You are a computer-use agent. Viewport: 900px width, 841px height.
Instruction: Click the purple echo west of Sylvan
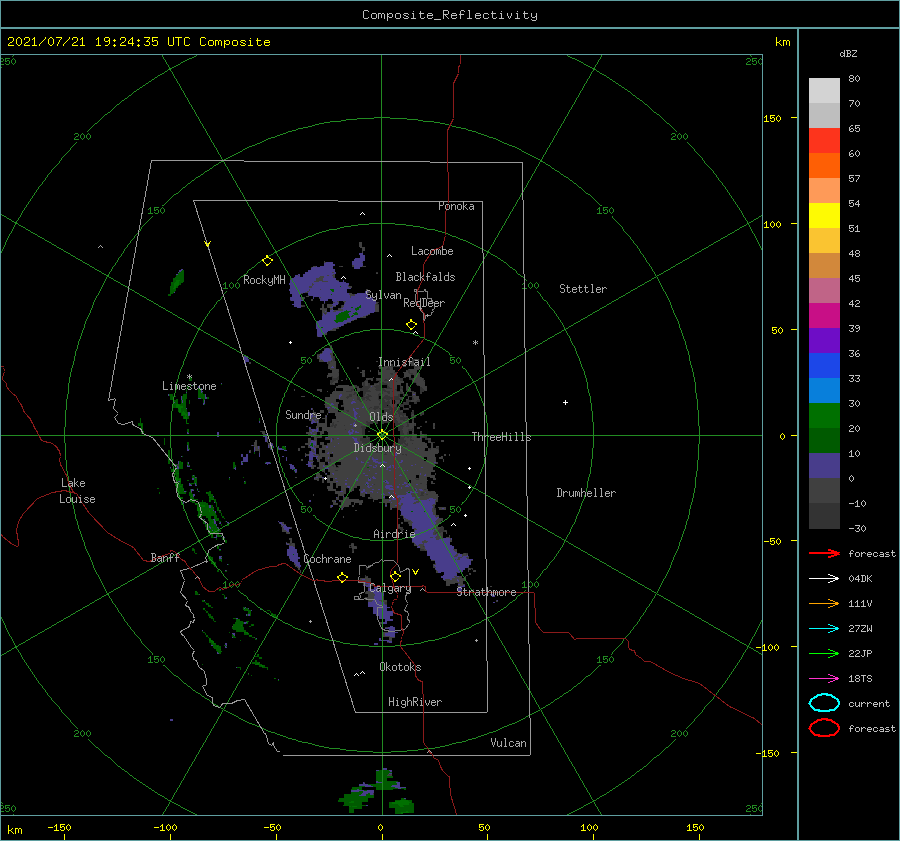tap(332, 296)
